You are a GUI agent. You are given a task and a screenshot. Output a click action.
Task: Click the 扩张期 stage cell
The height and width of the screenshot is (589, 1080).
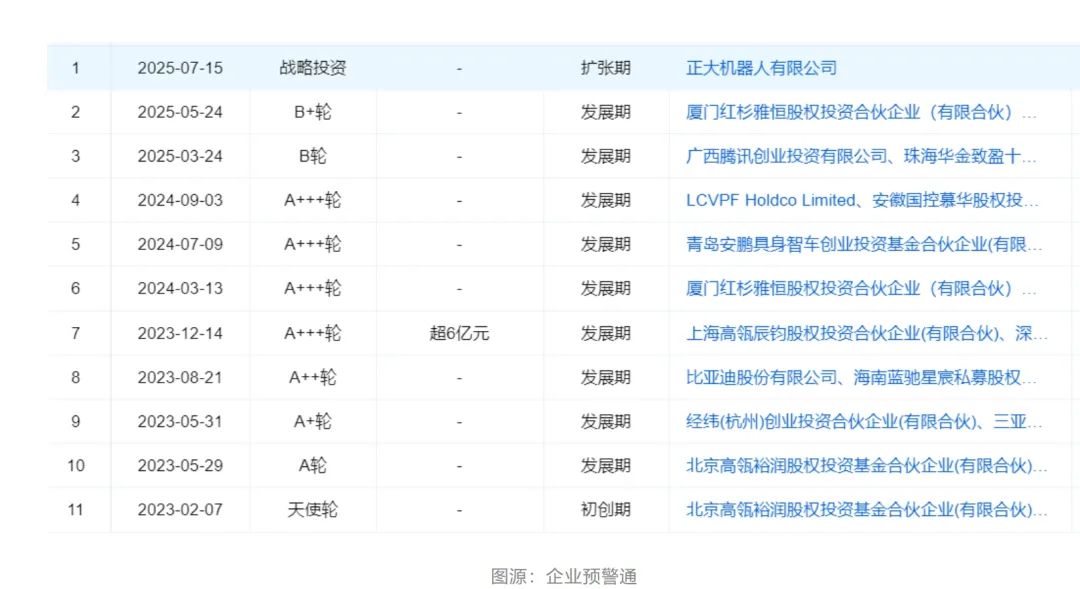pos(605,68)
